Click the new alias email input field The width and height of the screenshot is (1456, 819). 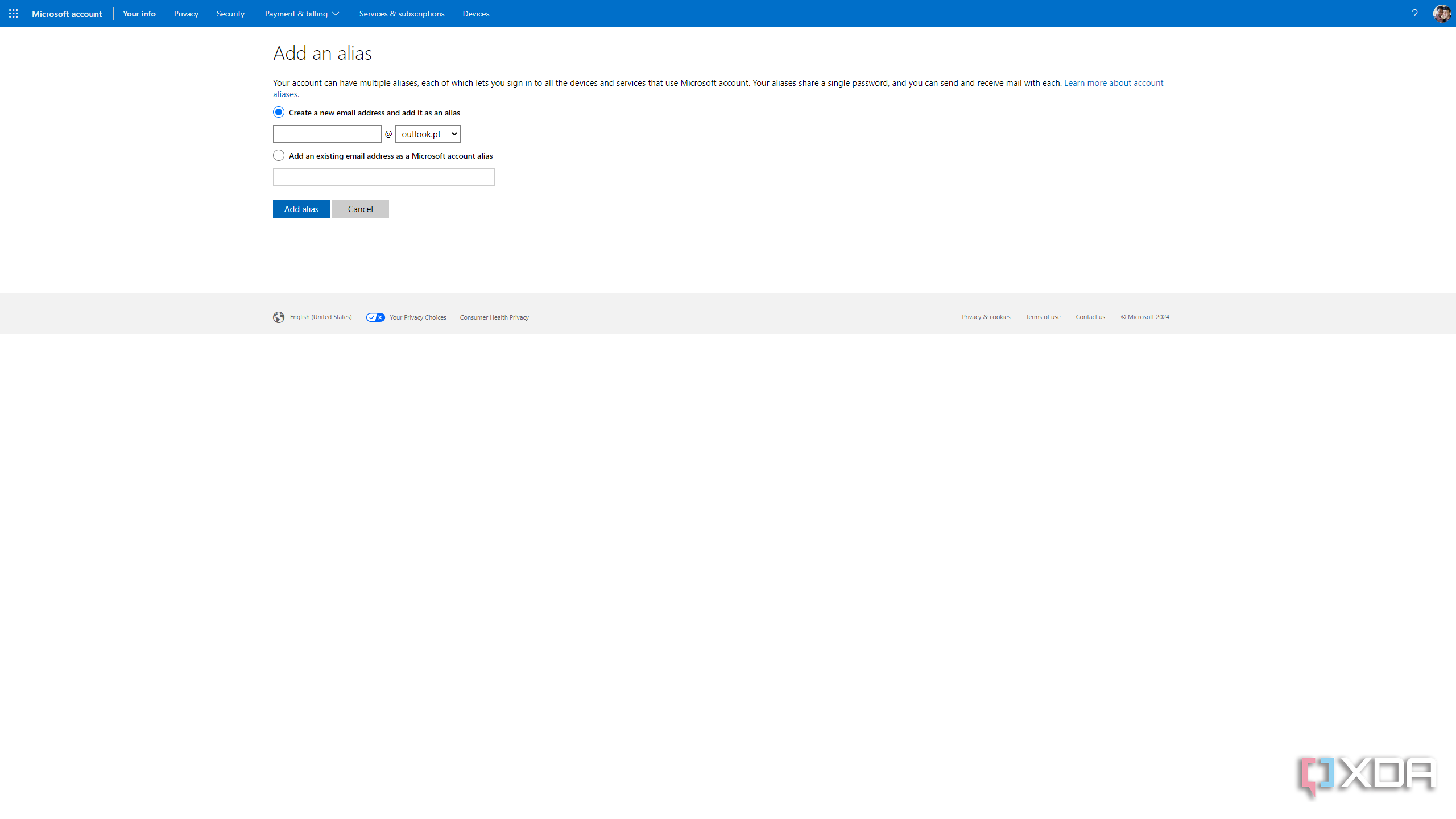click(x=327, y=134)
